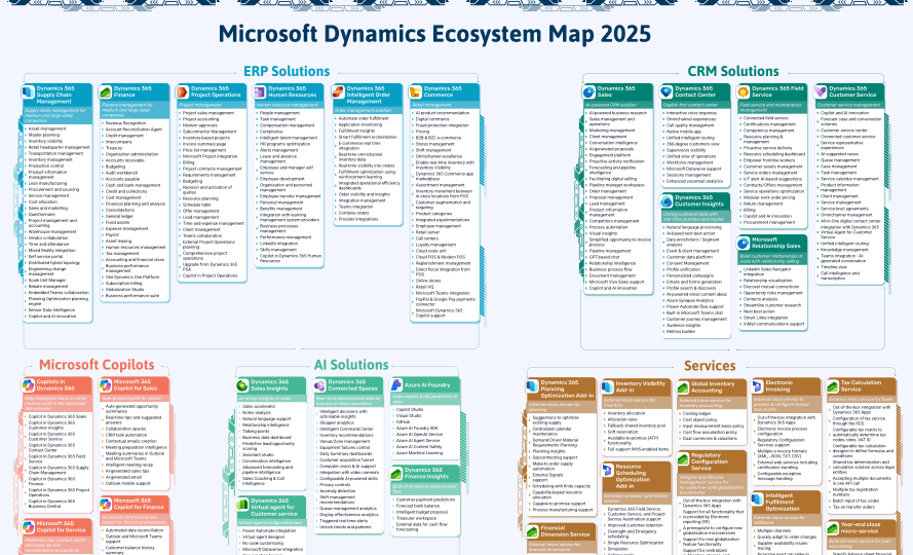Click the Virtual agent for Customer service icon
The width and height of the screenshot is (913, 555).
pos(242,504)
